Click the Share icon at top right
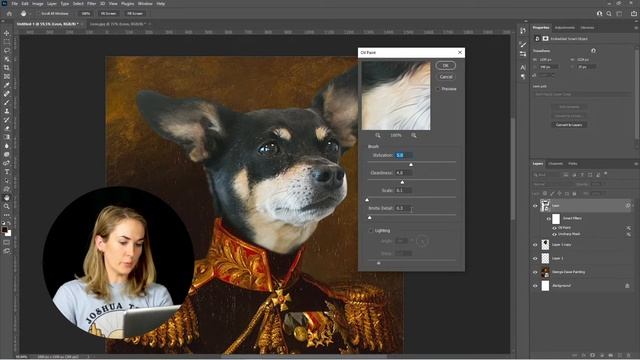This screenshot has height=360, width=640. click(x=633, y=13)
